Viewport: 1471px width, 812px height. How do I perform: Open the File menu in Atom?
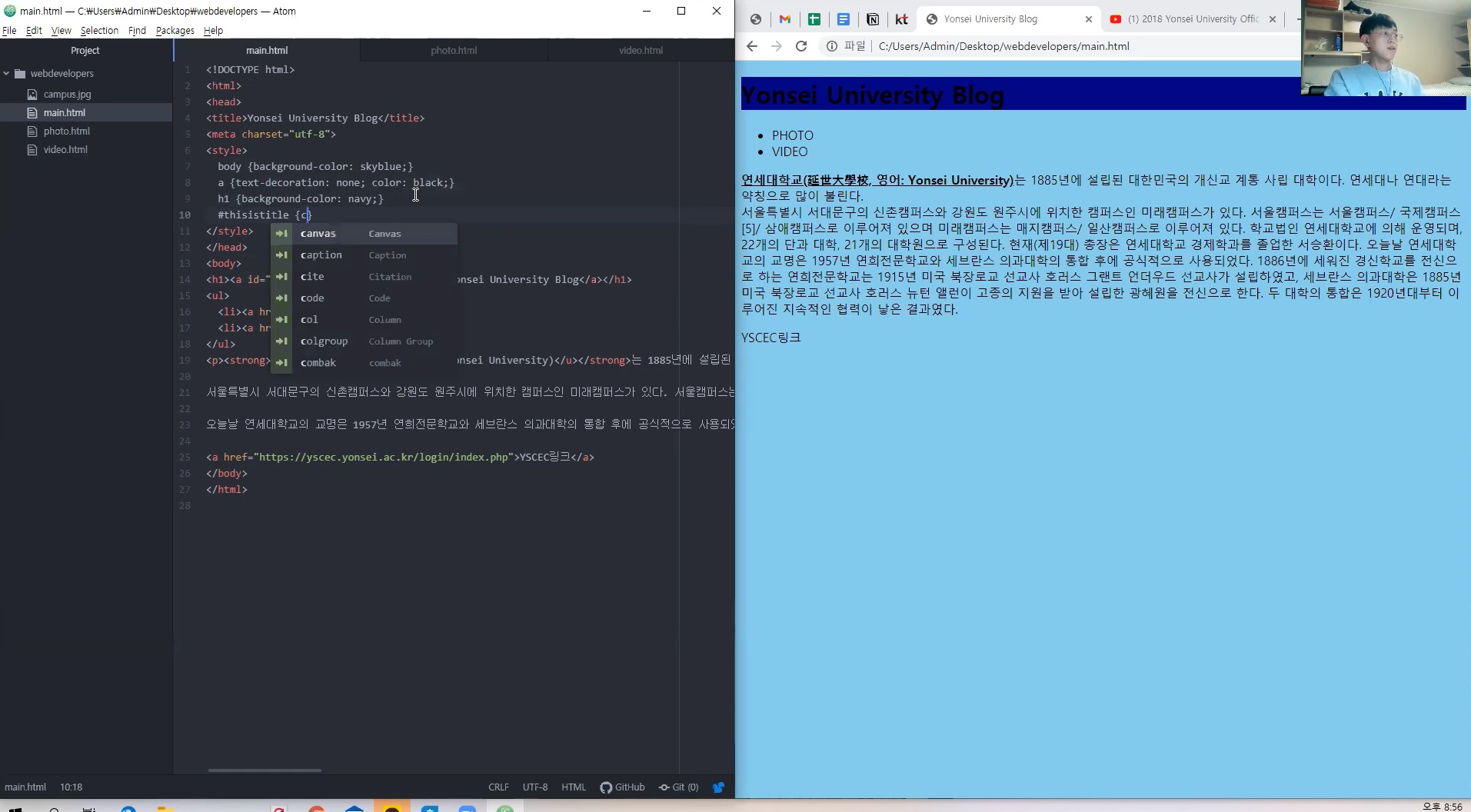[9, 31]
